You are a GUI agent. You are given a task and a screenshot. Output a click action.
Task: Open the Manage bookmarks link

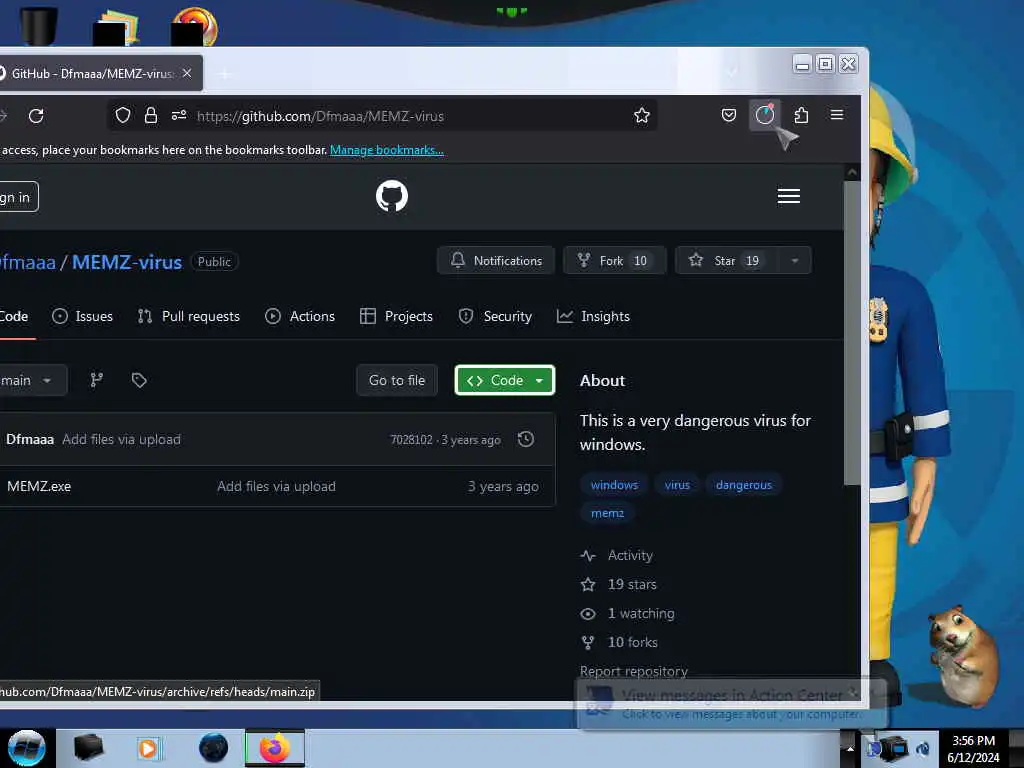(387, 150)
